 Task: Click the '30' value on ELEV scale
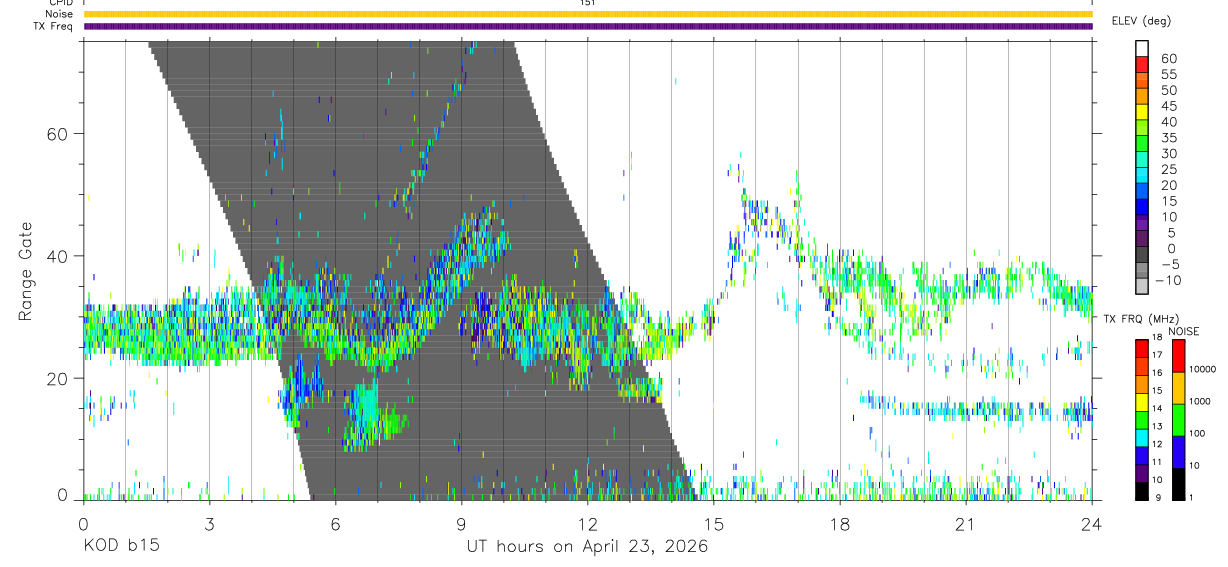coord(1169,154)
